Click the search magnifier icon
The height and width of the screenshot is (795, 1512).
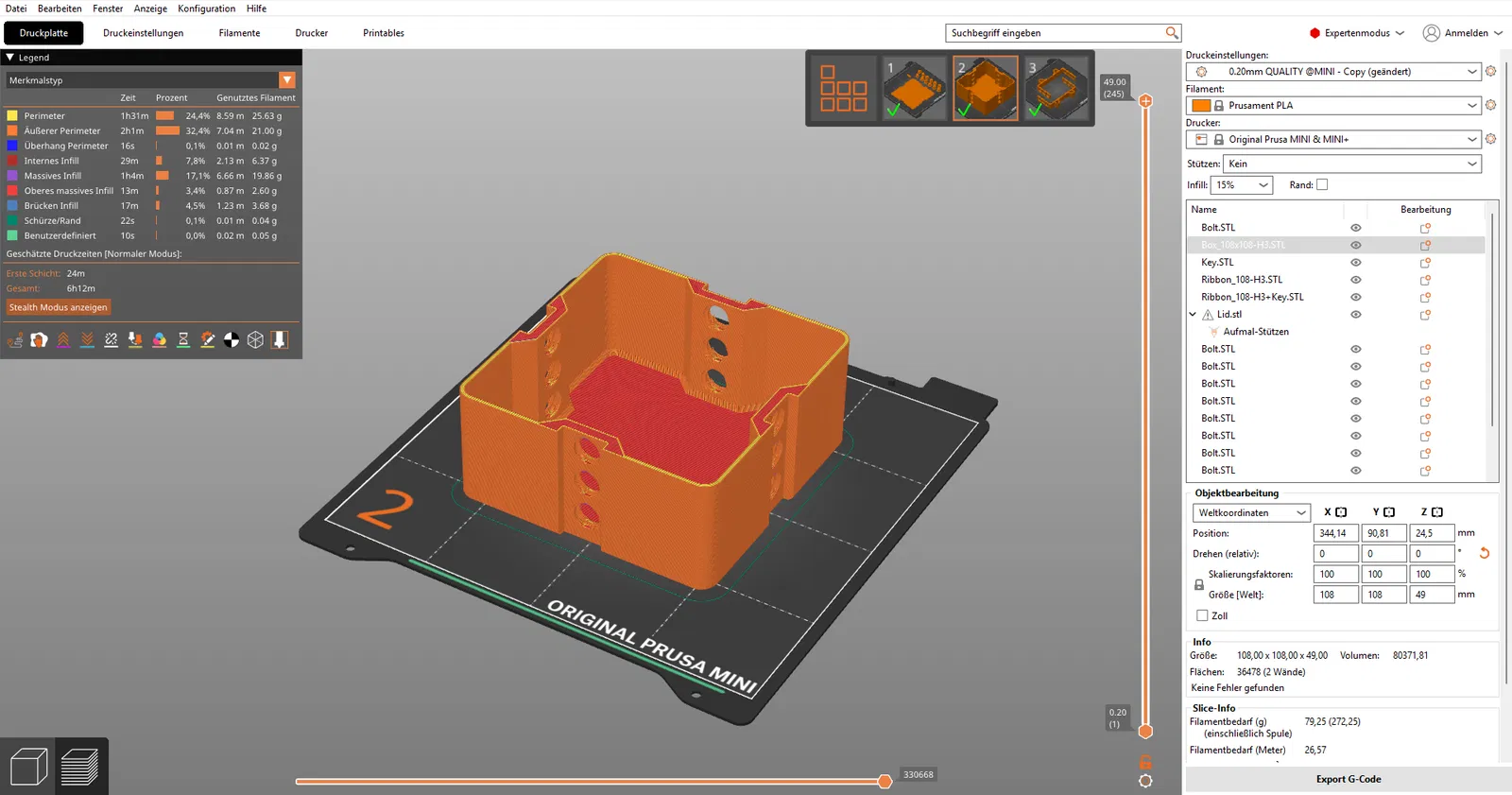coord(1172,33)
